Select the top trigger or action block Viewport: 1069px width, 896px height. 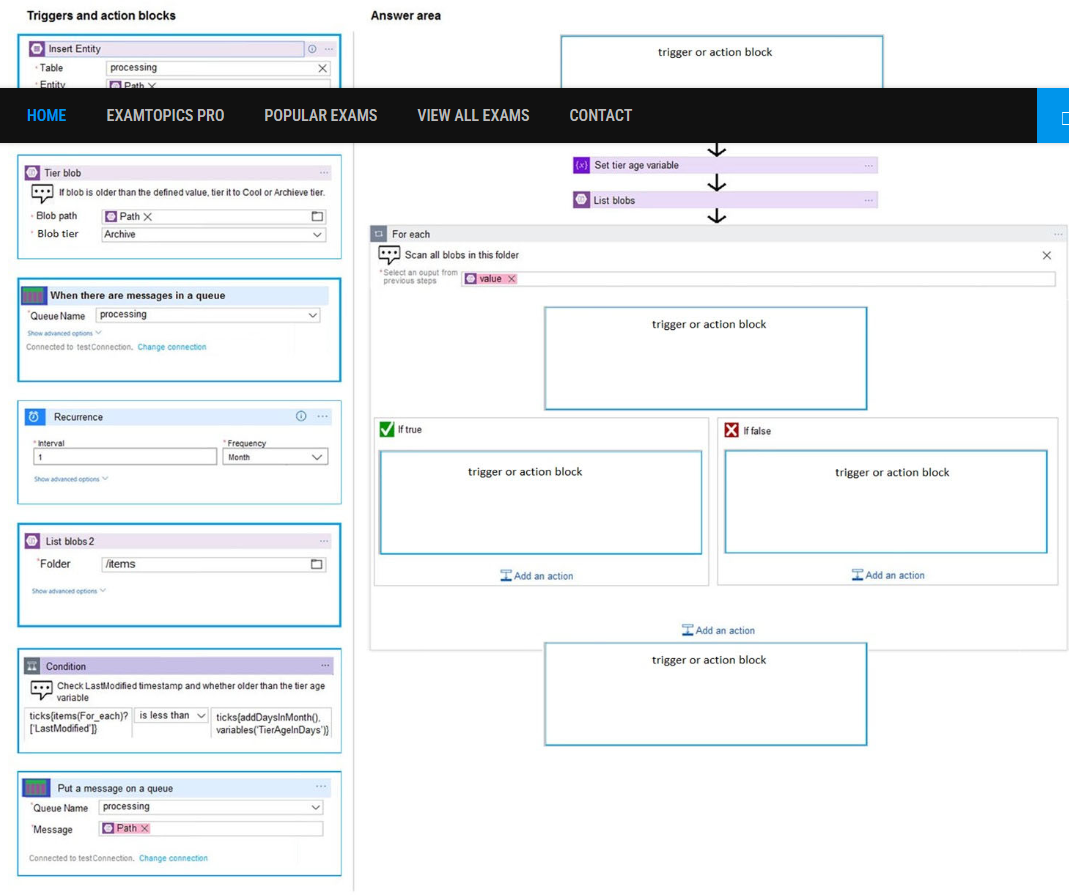tap(721, 62)
